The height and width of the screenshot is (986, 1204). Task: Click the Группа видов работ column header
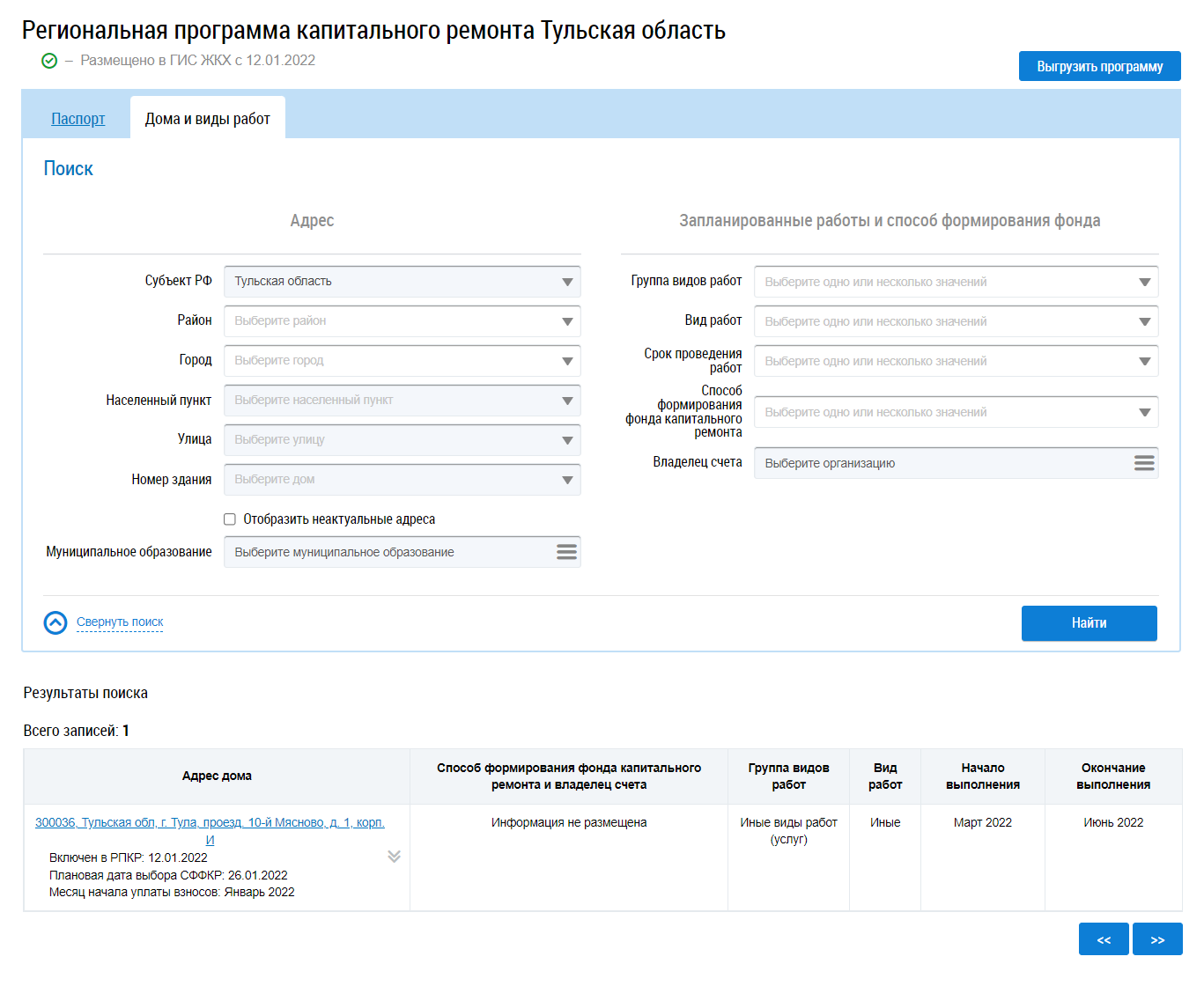(x=789, y=776)
